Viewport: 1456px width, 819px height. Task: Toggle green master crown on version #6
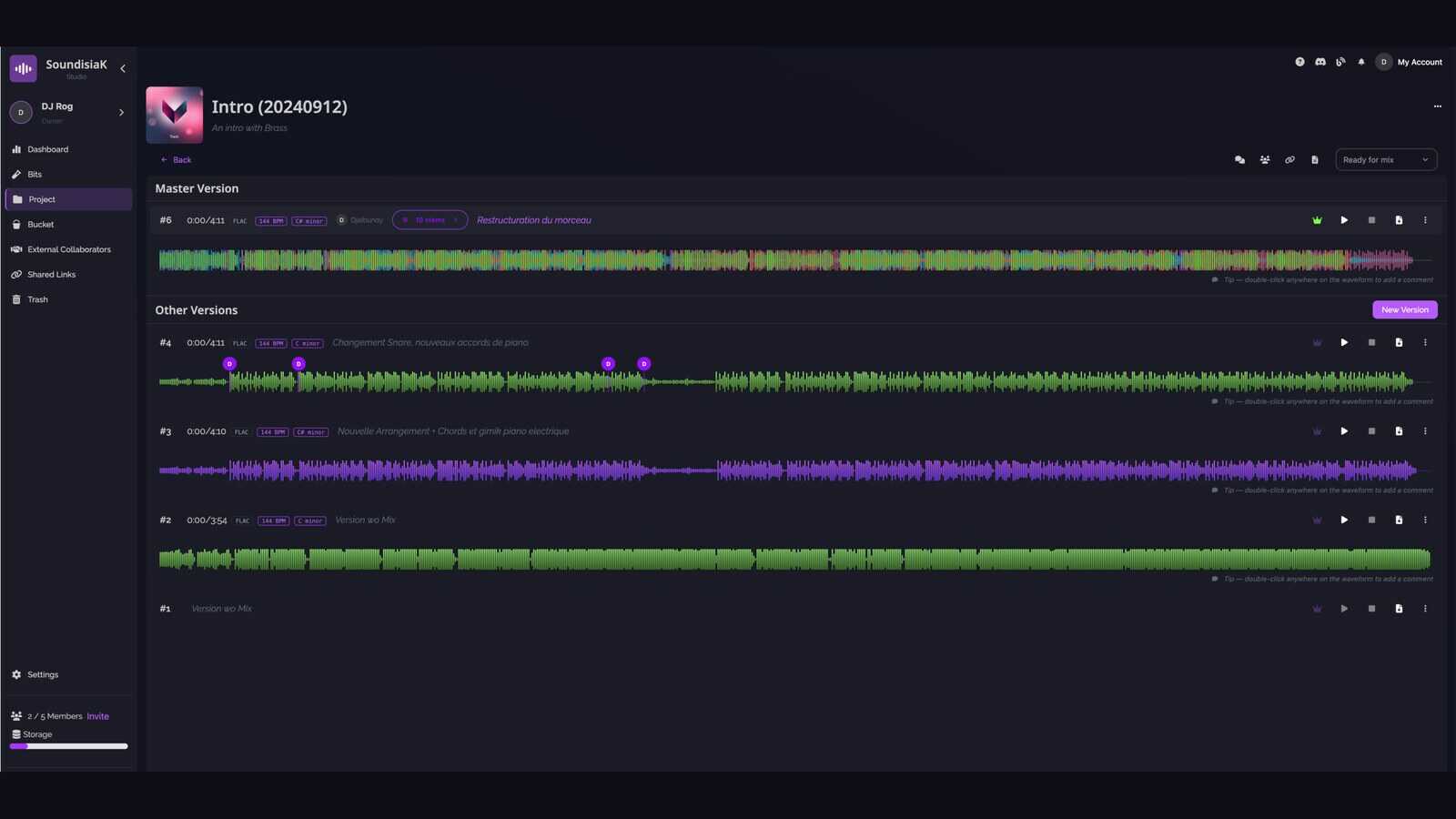coord(1317,220)
